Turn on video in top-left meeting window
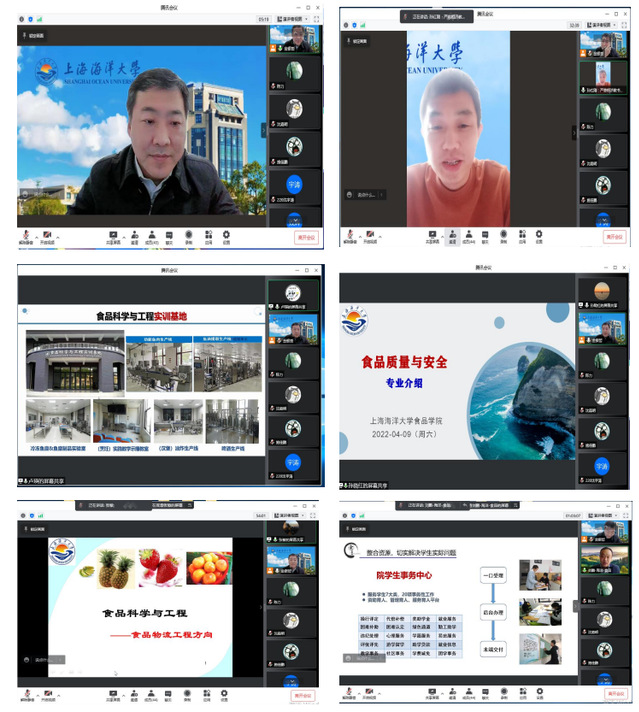Image resolution: width=639 pixels, height=712 pixels. coord(47,236)
